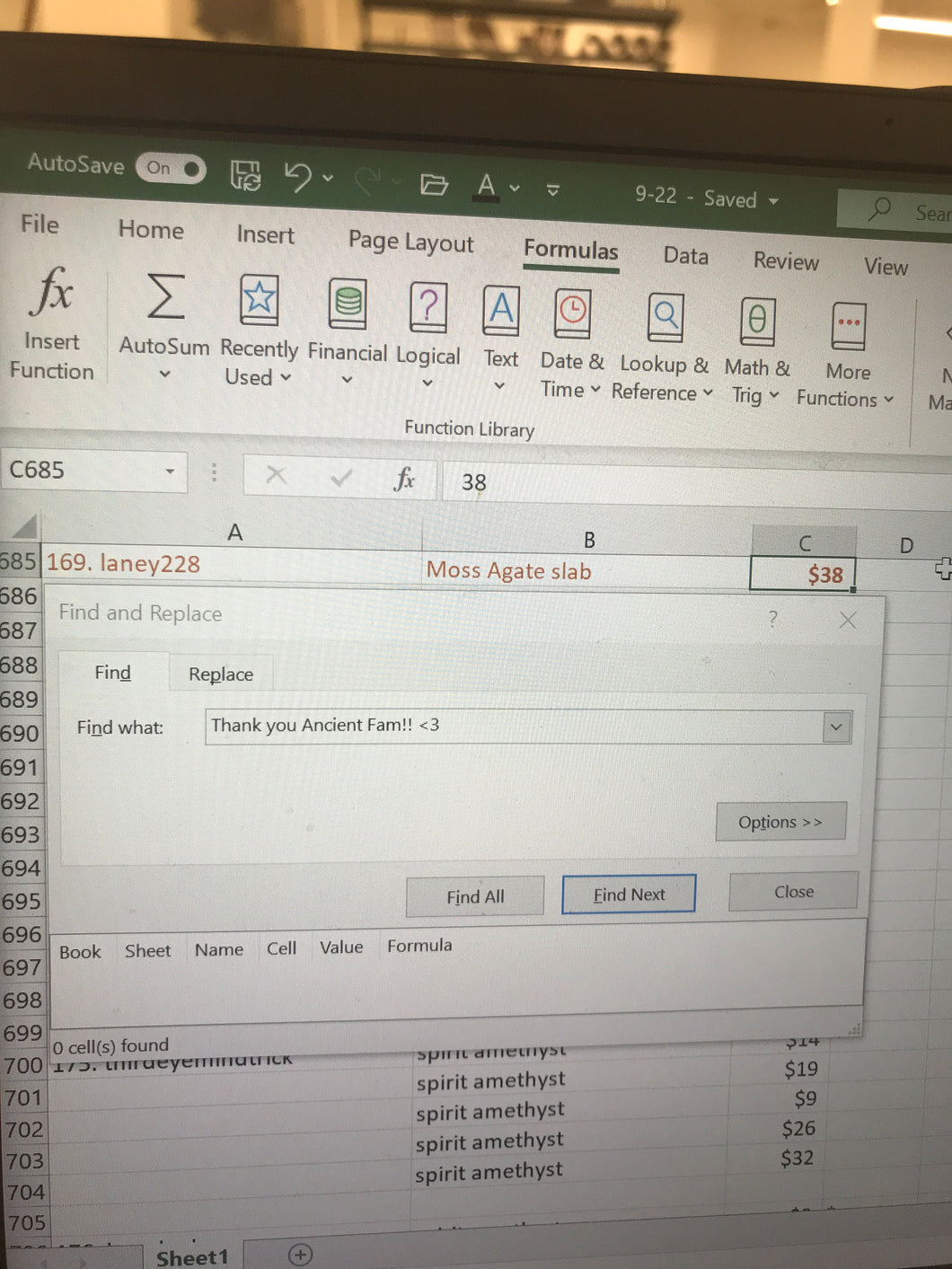This screenshot has height=1269, width=952.
Task: Open the Find what history dropdown
Action: tap(836, 727)
